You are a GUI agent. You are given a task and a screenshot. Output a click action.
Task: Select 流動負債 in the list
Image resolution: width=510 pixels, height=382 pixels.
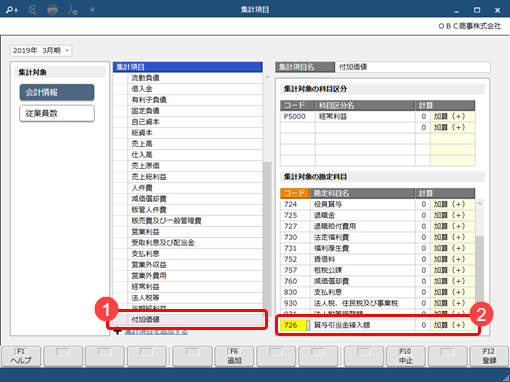click(x=188, y=78)
